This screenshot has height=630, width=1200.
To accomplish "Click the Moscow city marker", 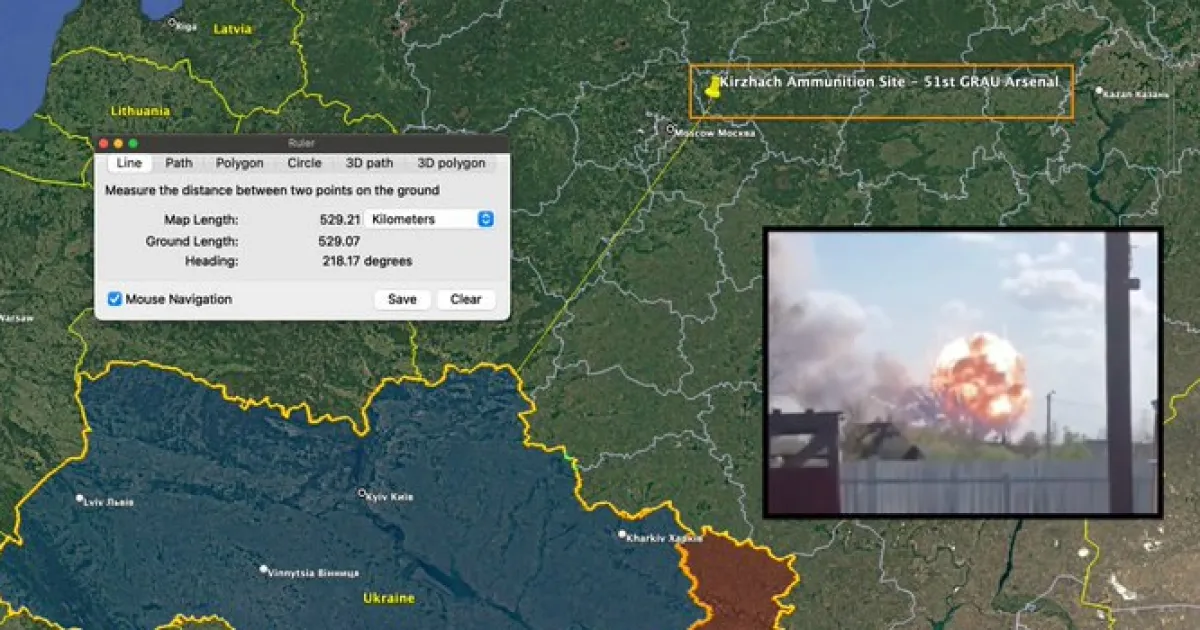I will 671,129.
